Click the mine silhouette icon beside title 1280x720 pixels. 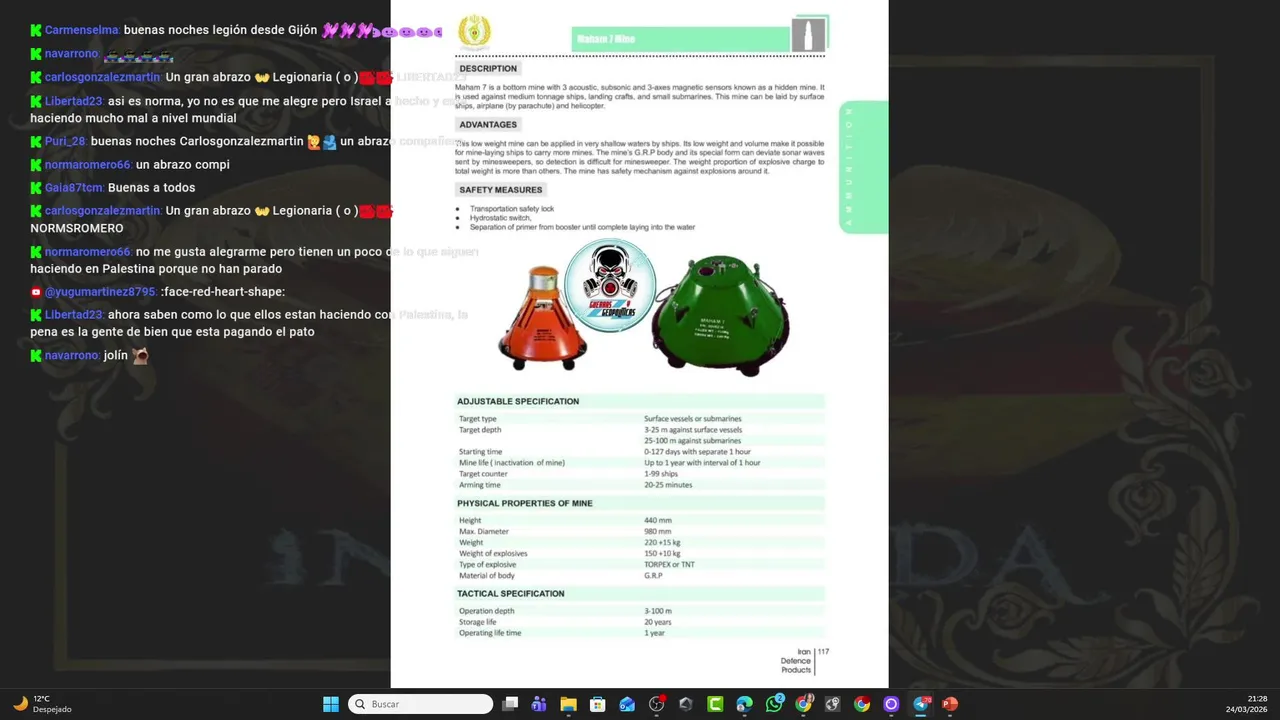(808, 35)
